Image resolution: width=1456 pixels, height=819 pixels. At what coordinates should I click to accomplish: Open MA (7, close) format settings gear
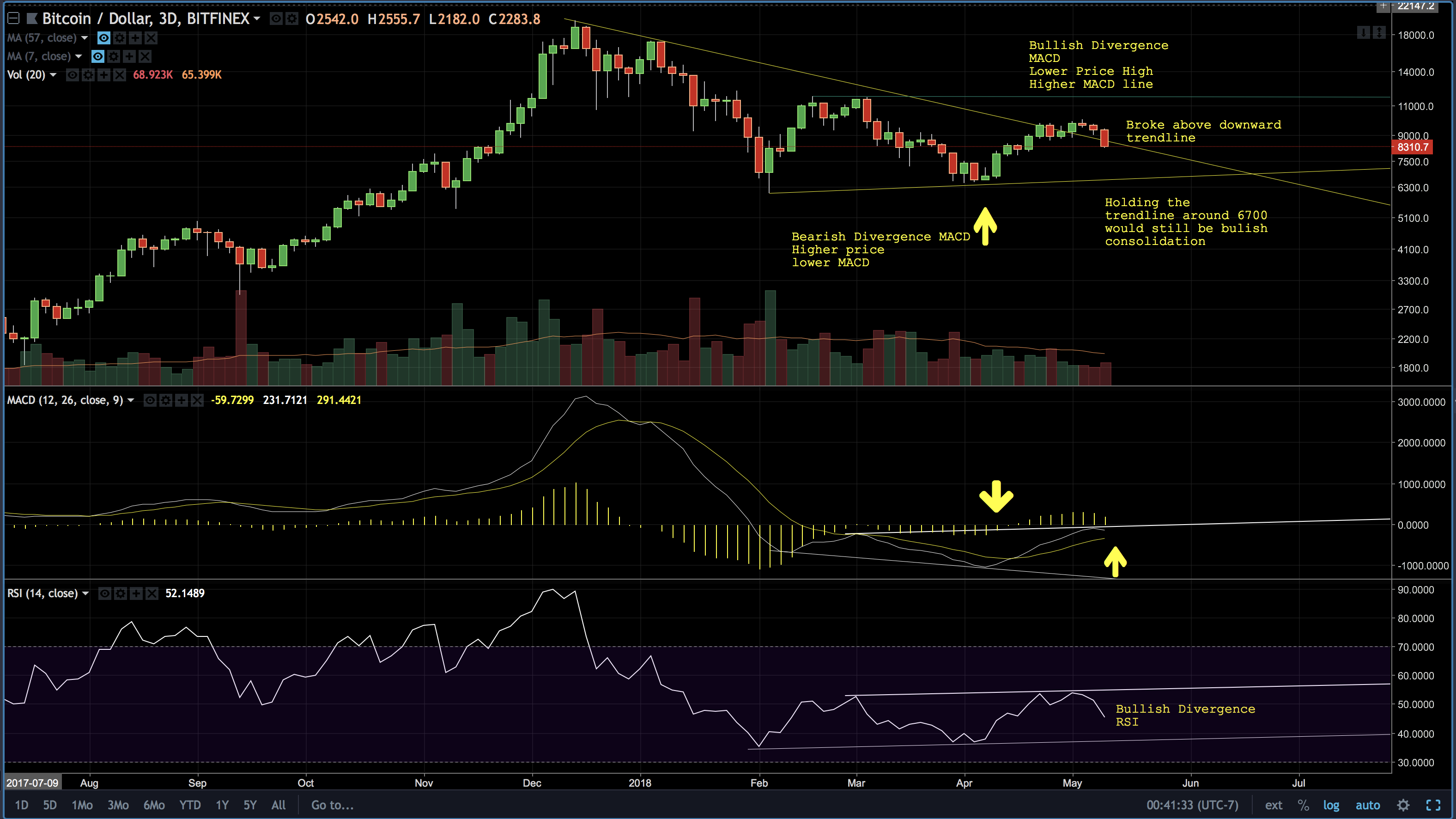(x=114, y=56)
